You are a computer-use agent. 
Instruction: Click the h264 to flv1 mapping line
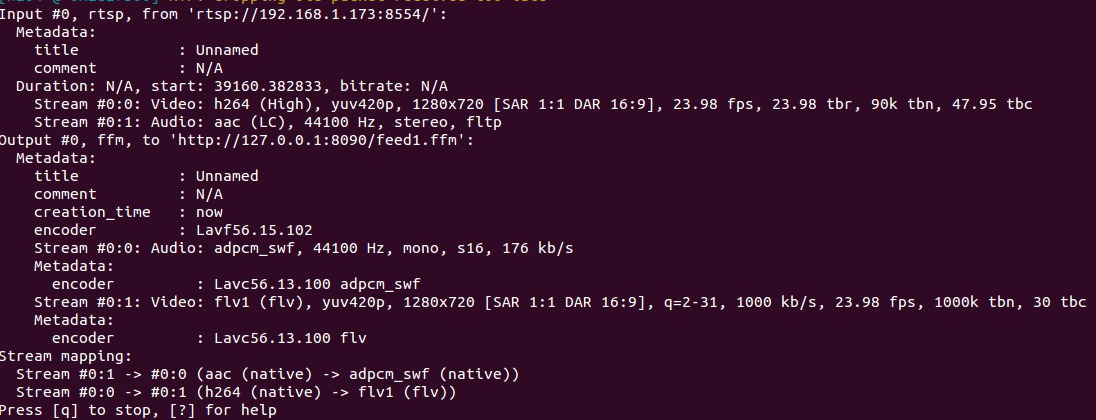point(236,392)
